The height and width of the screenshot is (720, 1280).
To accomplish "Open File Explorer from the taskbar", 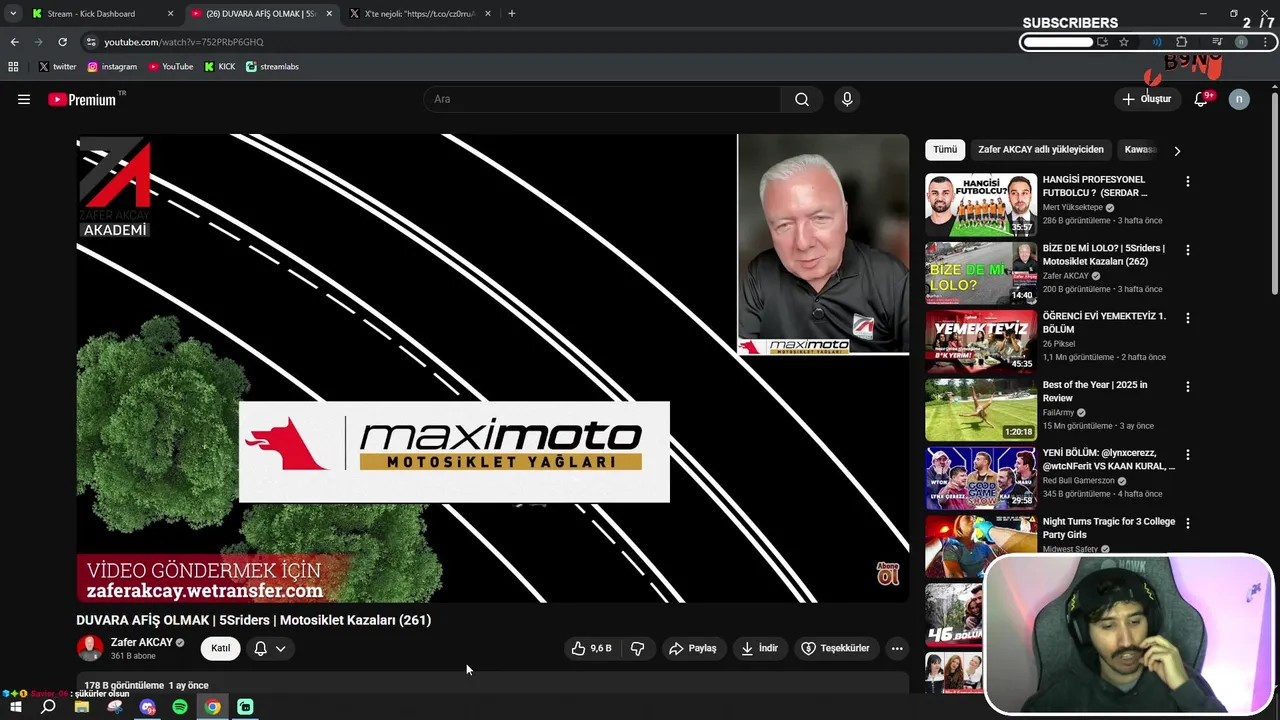I will 82,707.
